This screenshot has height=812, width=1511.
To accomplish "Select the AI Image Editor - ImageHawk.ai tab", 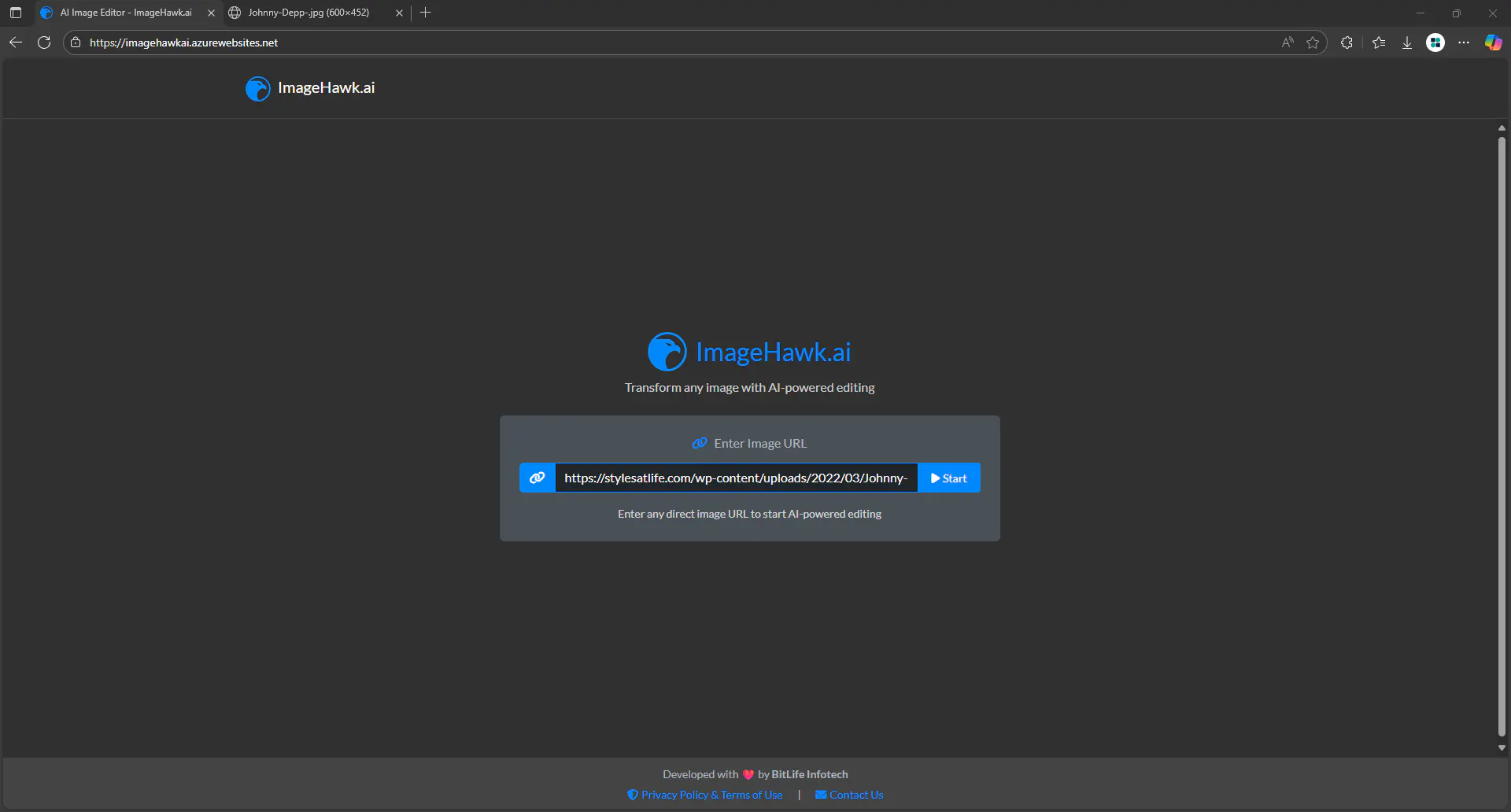I will [126, 13].
